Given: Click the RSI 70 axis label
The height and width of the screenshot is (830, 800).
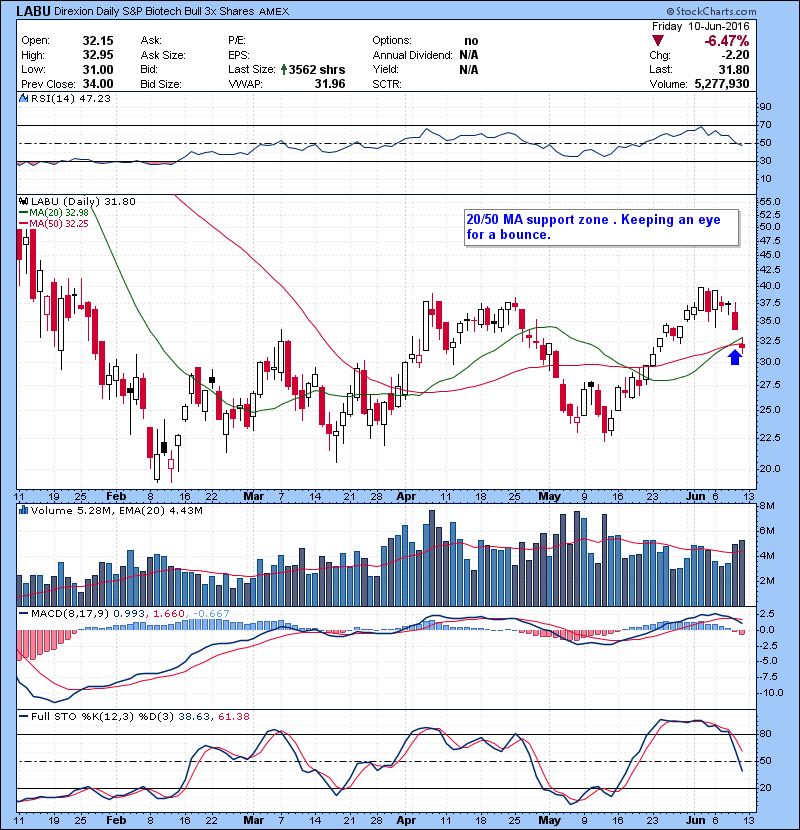Looking at the screenshot, I should (x=765, y=125).
